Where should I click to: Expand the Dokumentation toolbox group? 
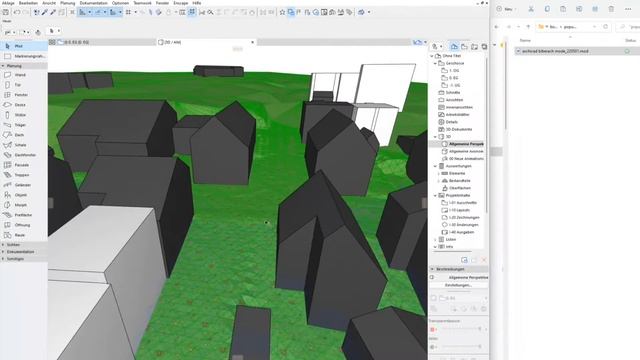[x=3, y=252]
